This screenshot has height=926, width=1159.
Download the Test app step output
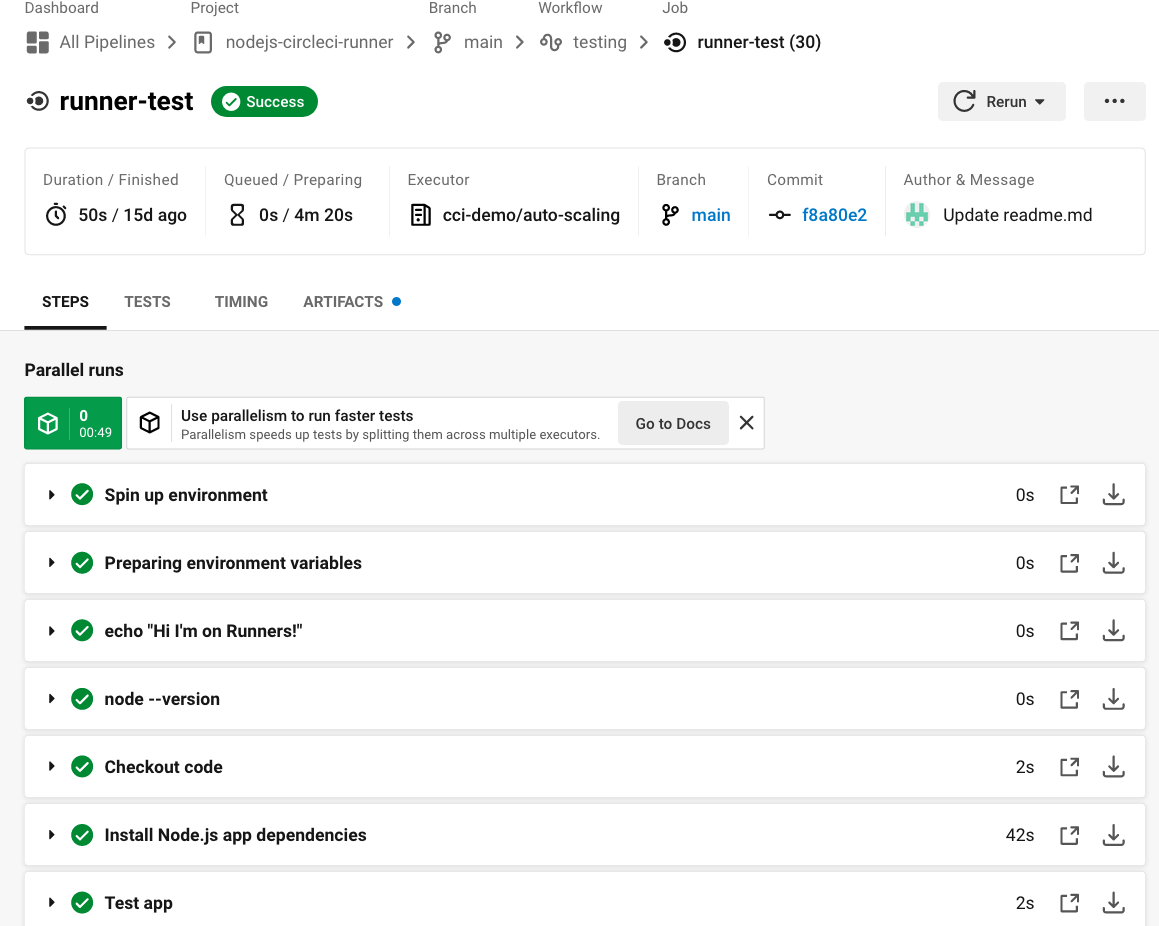coord(1113,902)
